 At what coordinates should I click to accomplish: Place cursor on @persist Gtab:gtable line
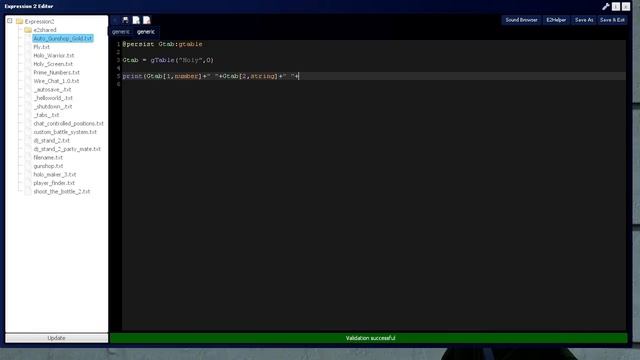coord(162,44)
